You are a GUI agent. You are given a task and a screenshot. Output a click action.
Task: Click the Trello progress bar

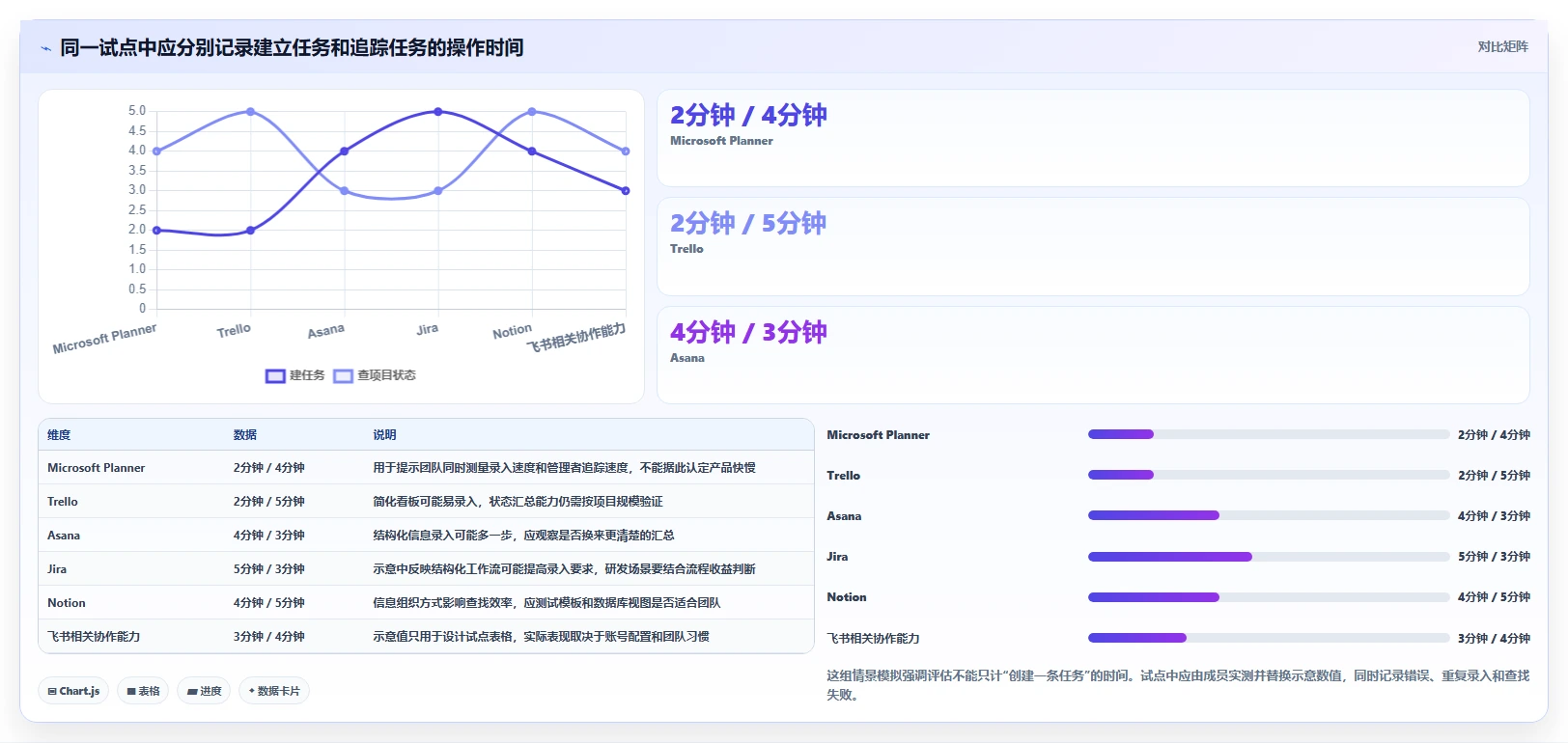pyautogui.click(x=1269, y=475)
